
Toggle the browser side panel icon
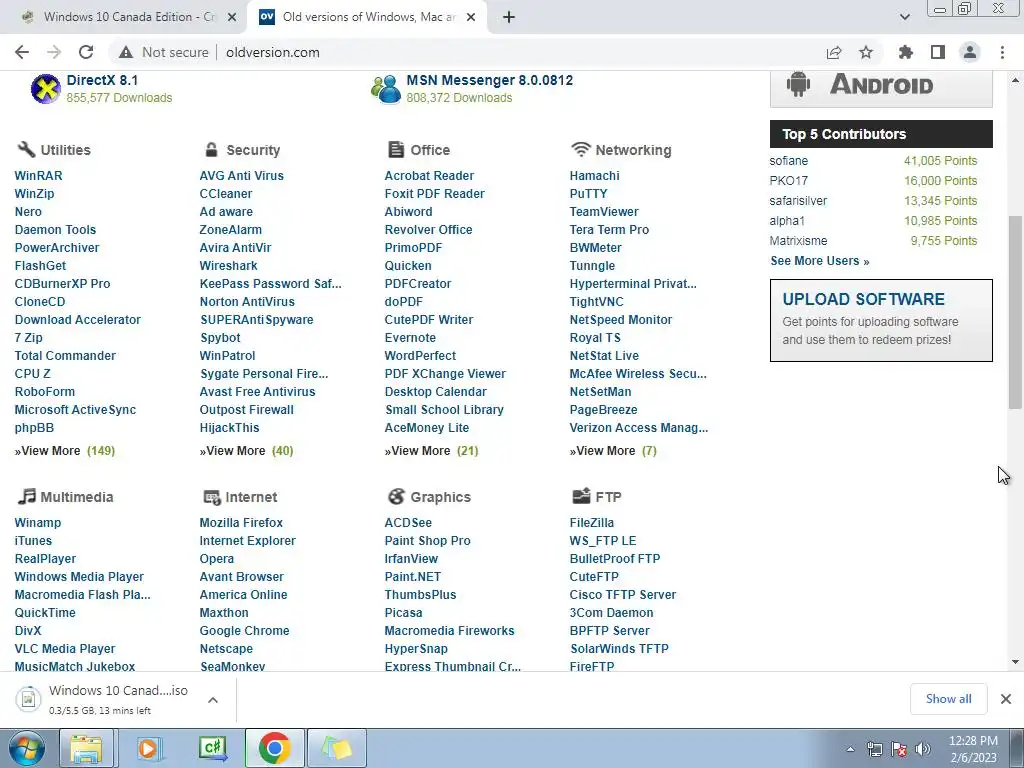[938, 52]
